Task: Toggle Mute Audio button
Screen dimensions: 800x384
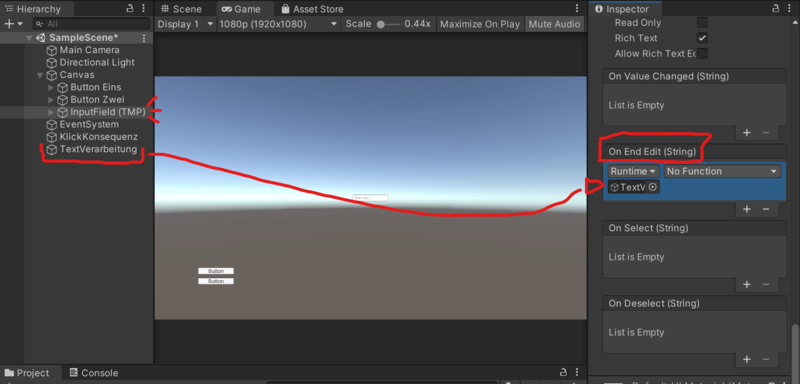Action: tap(554, 24)
